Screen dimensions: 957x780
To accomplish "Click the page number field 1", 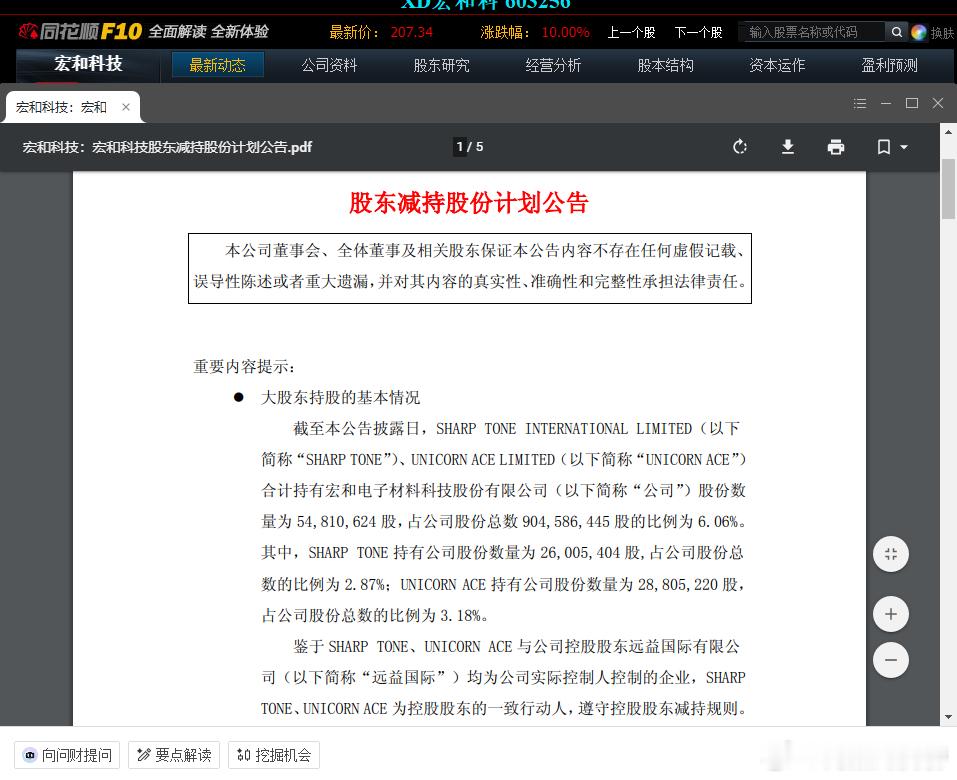I will point(459,147).
